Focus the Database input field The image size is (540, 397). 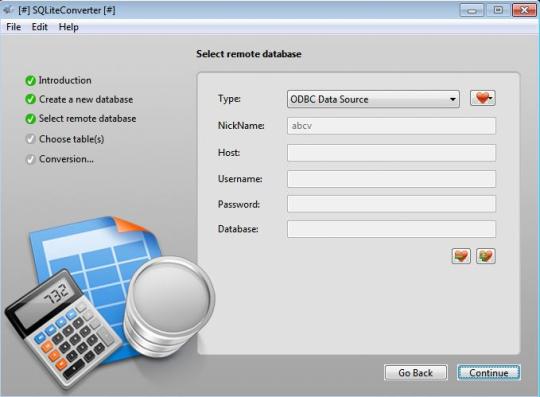392,229
